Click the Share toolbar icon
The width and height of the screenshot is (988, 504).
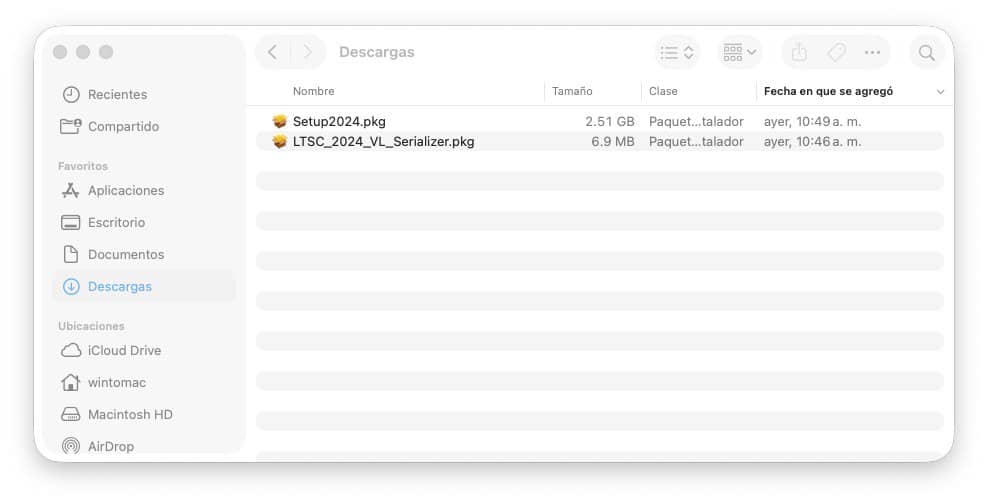tap(799, 52)
